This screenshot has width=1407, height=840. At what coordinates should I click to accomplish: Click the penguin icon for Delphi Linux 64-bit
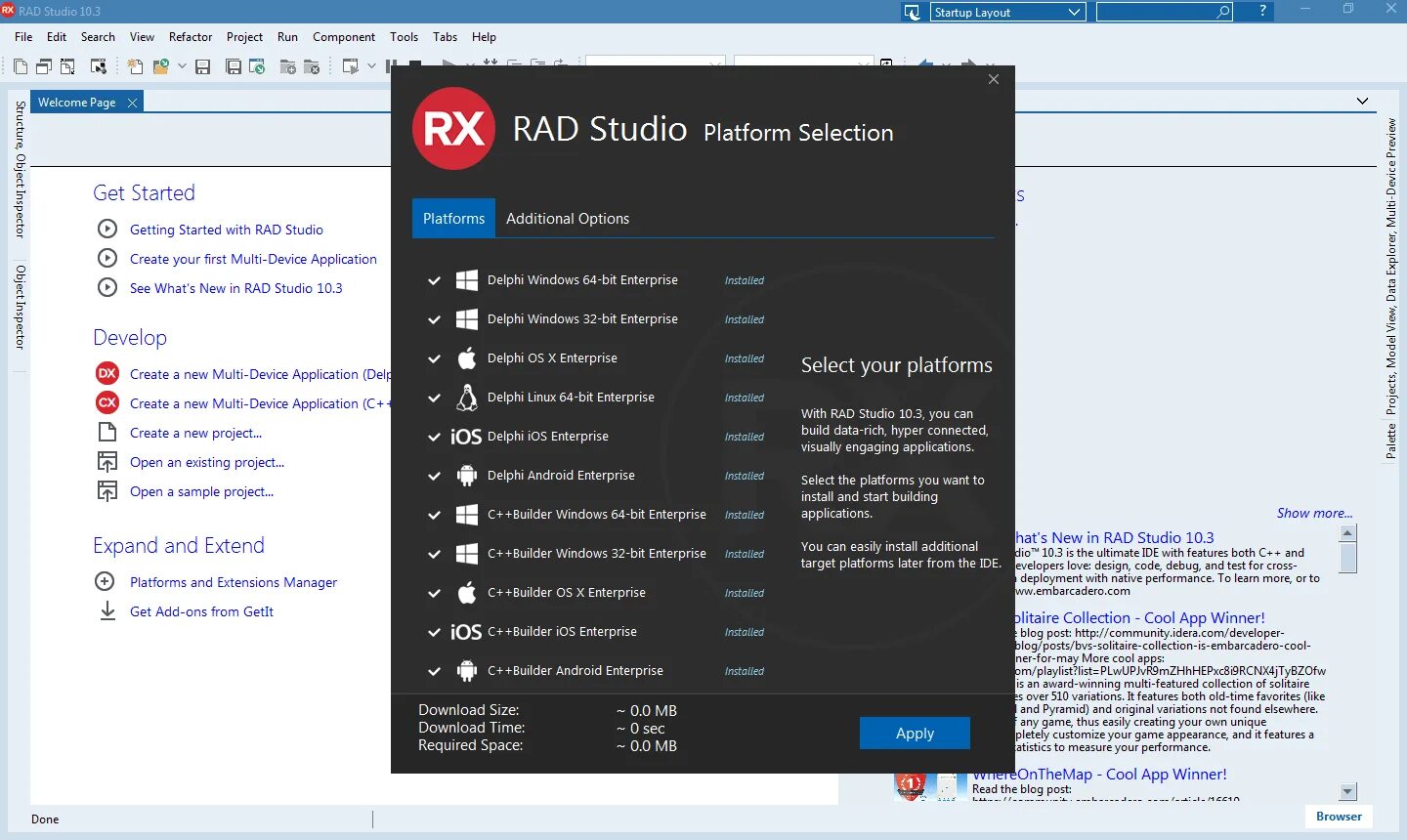coord(467,398)
